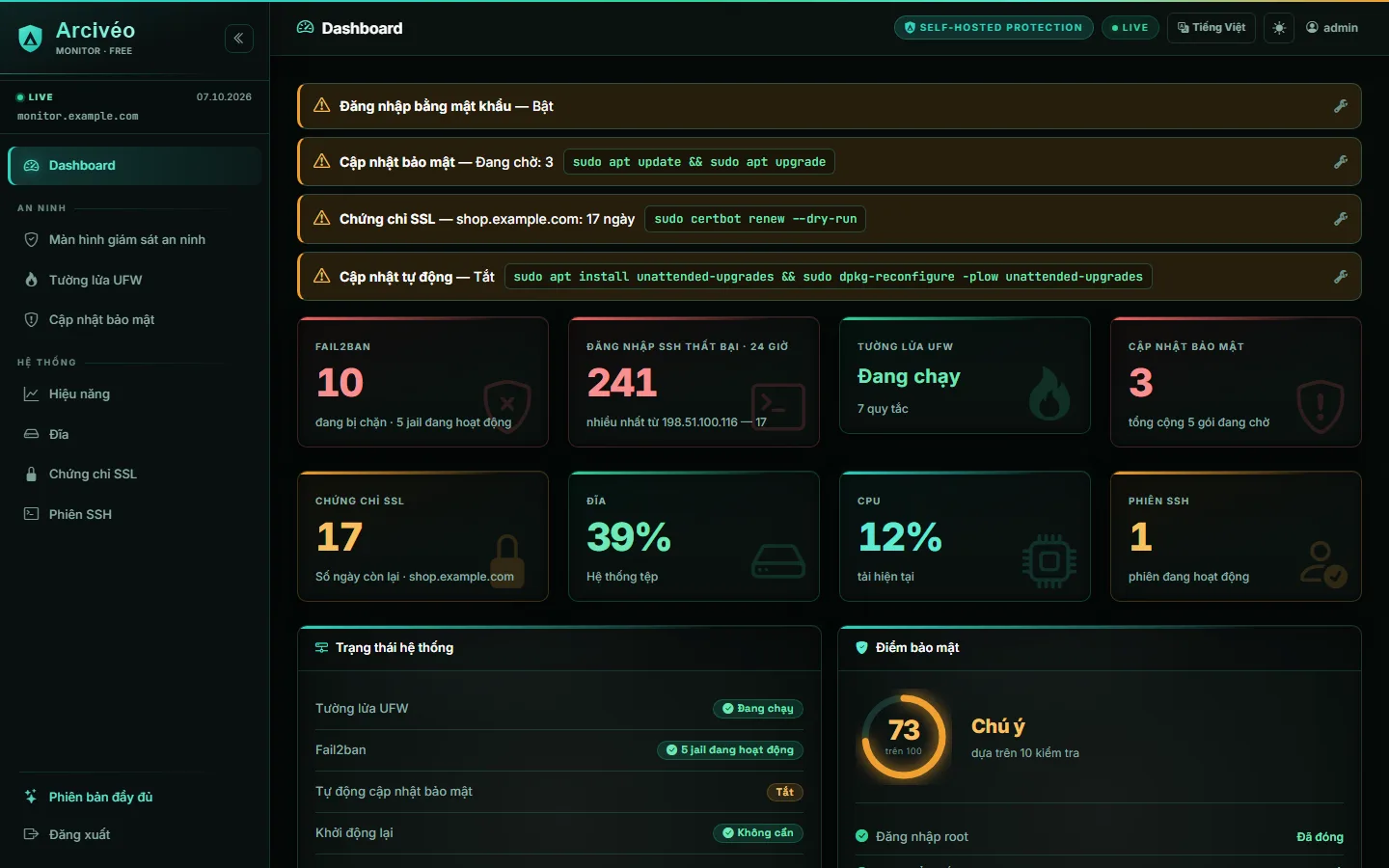The image size is (1389, 868).
Task: Click the sudo certbot renew command snippet
Action: click(x=755, y=219)
